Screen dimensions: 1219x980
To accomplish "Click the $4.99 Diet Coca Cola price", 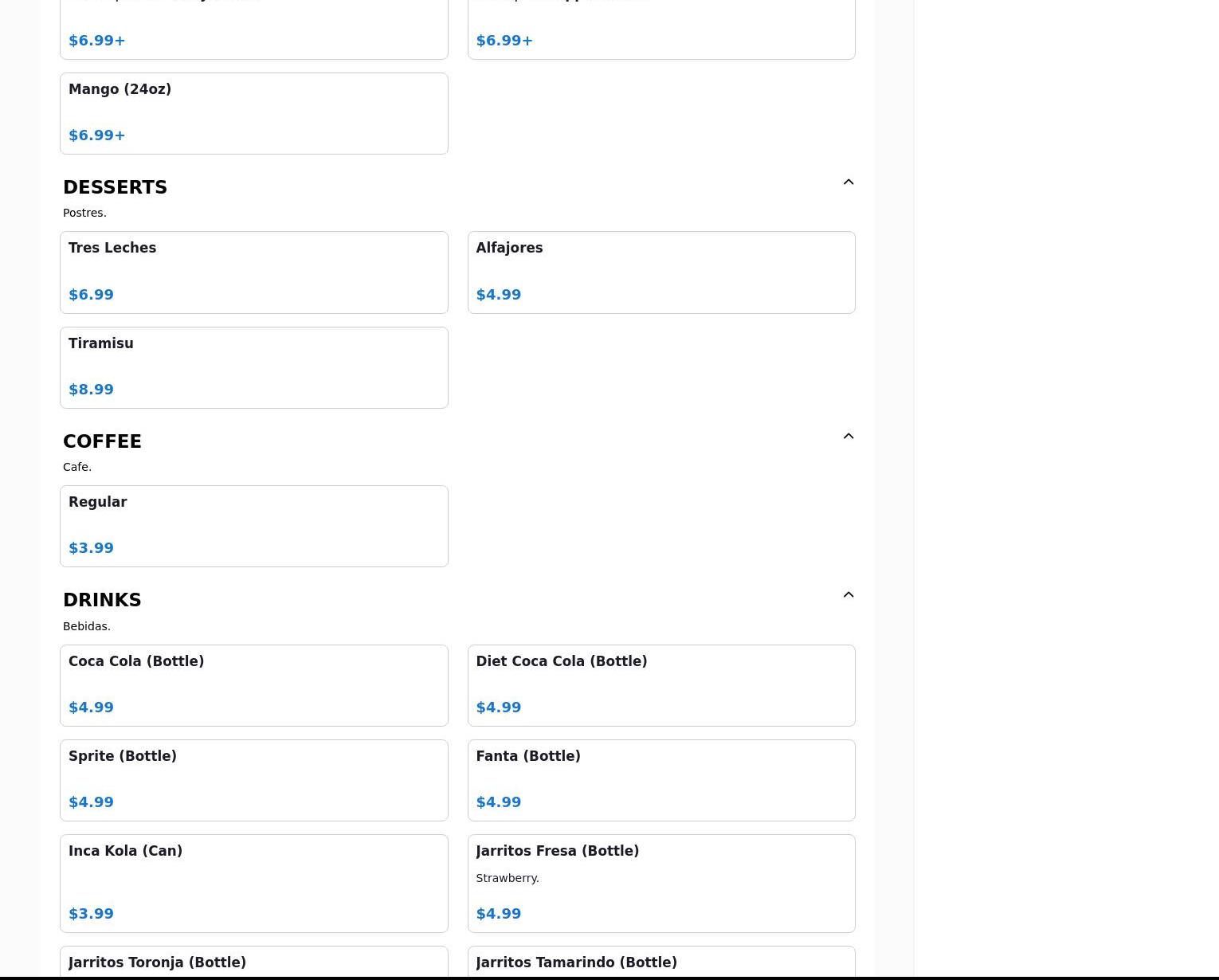I will [x=498, y=708].
